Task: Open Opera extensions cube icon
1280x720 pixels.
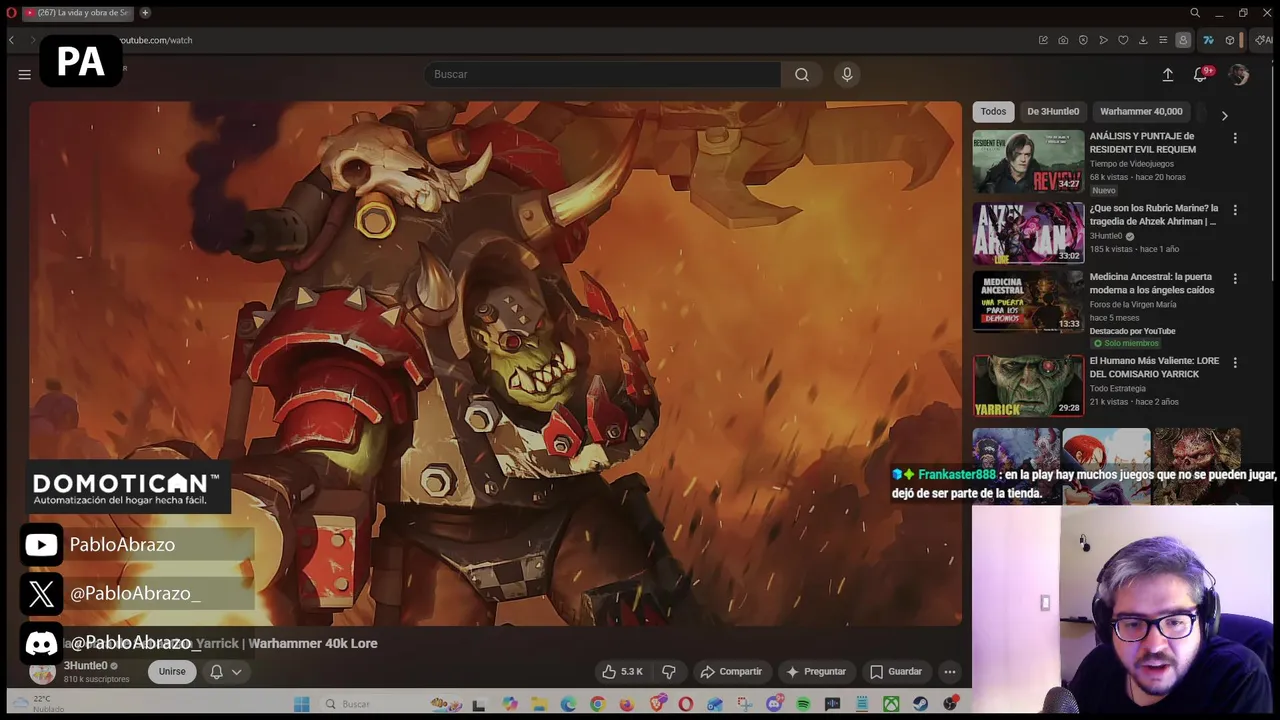Action: [x=1230, y=40]
